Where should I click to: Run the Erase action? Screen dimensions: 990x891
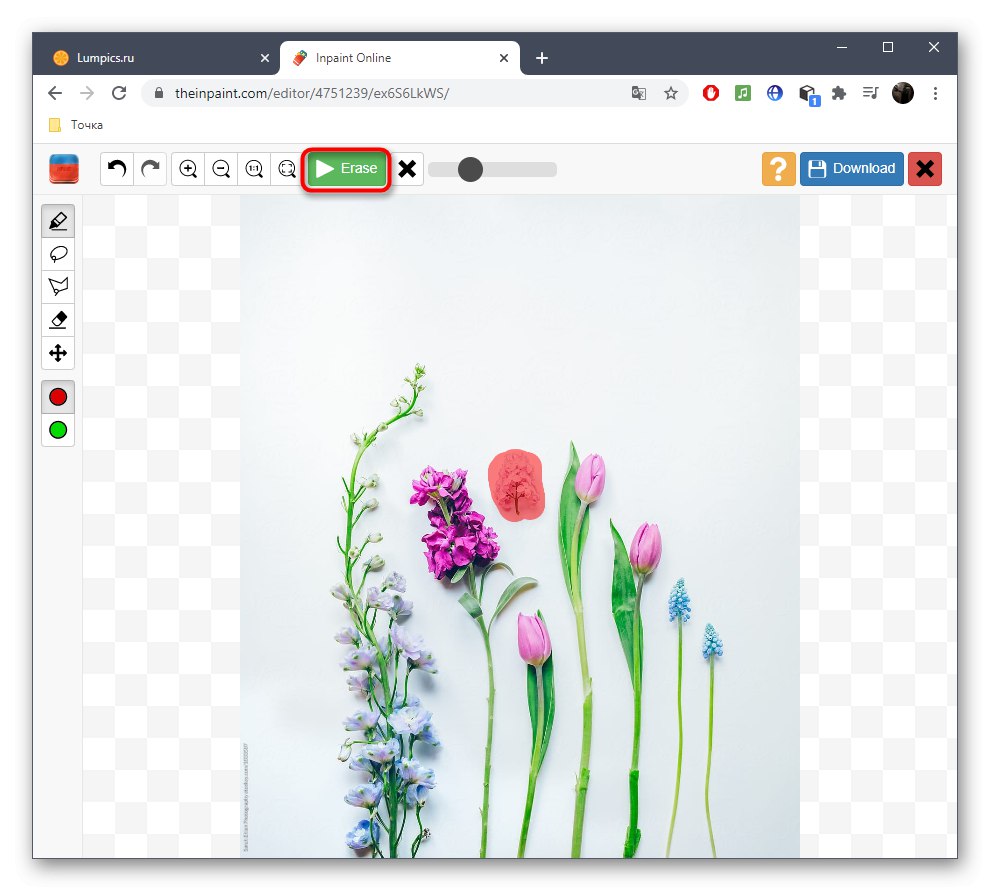345,169
